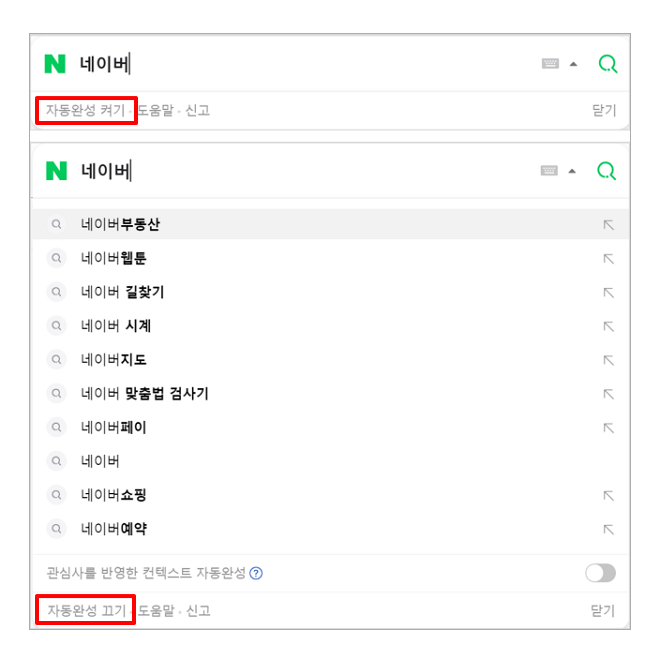Click the Naver N logo in the top search bar

click(x=55, y=64)
